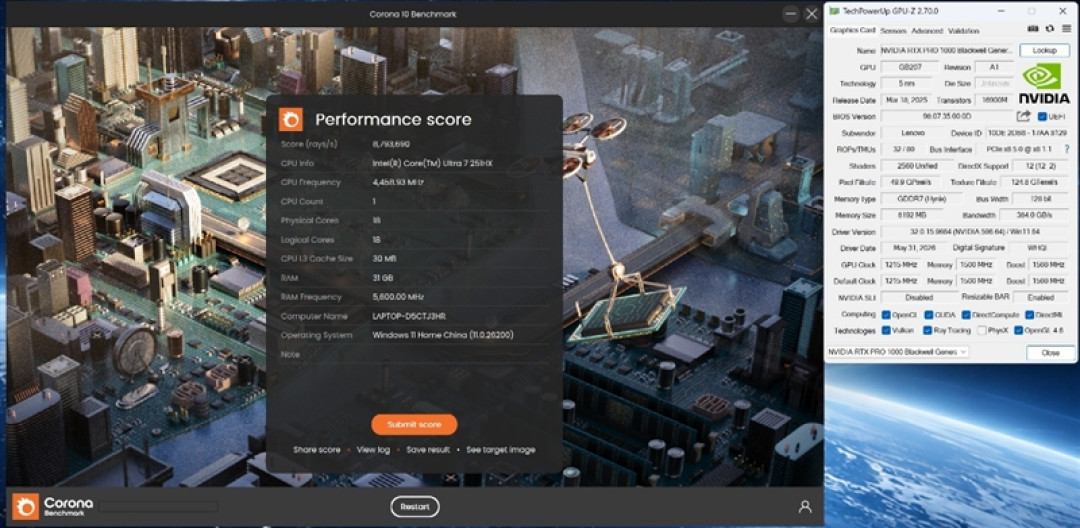Click the GPU-Z title bar app icon

point(834,11)
